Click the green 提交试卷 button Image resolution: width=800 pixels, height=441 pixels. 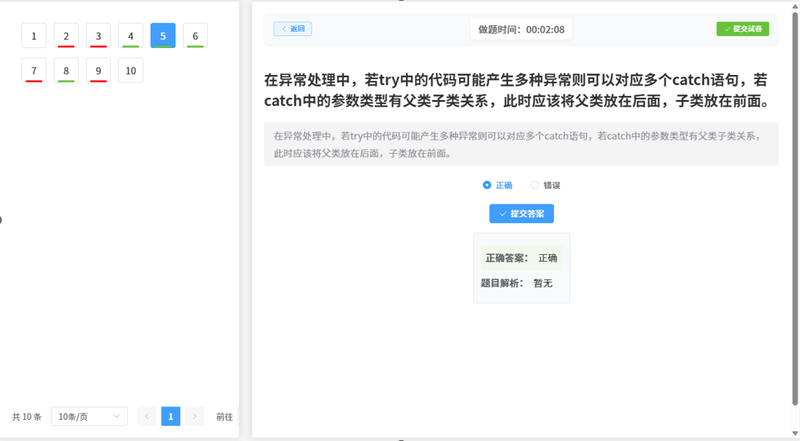pyautogui.click(x=742, y=29)
